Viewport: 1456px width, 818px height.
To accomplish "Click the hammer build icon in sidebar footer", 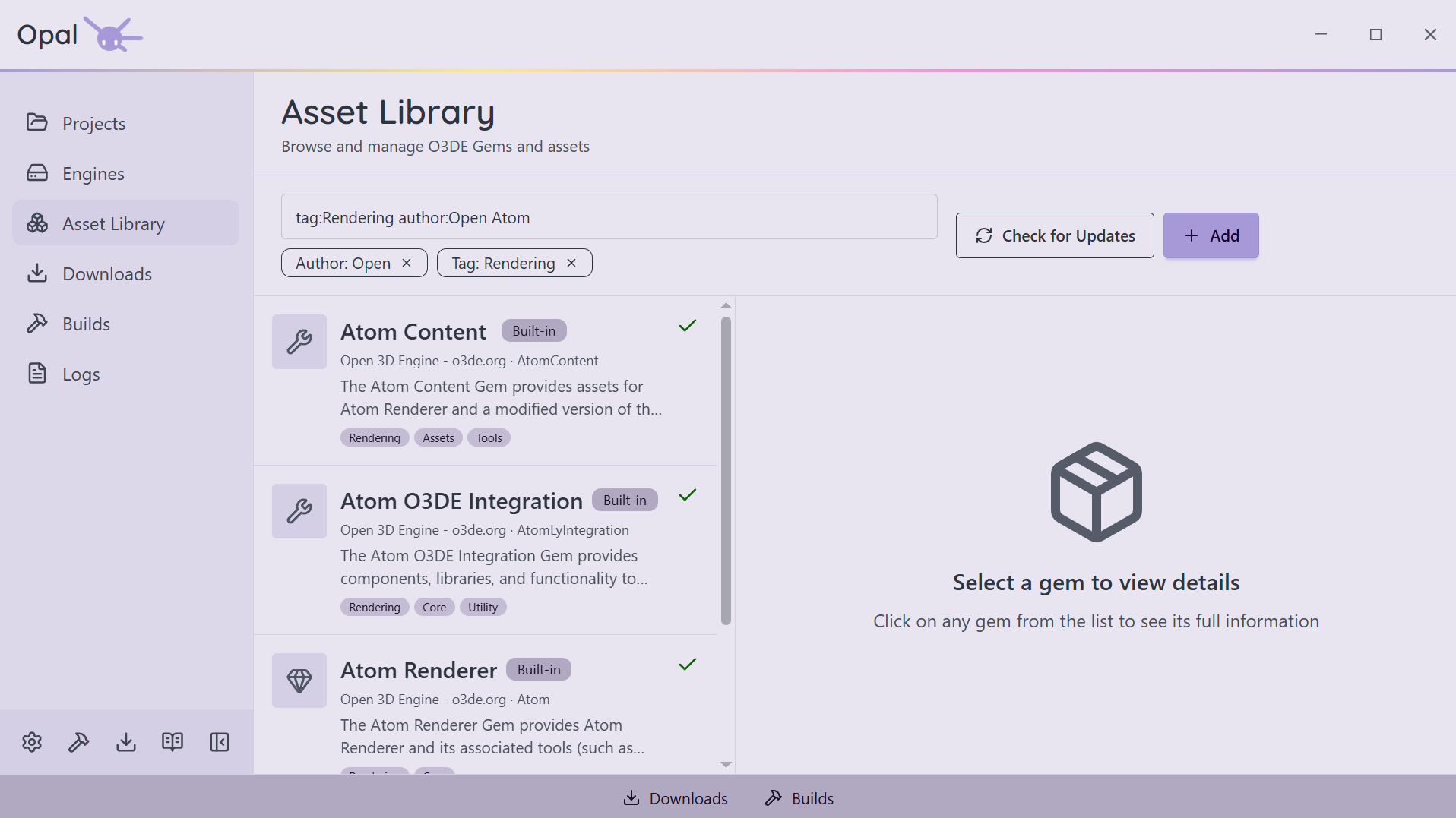I will click(x=79, y=742).
